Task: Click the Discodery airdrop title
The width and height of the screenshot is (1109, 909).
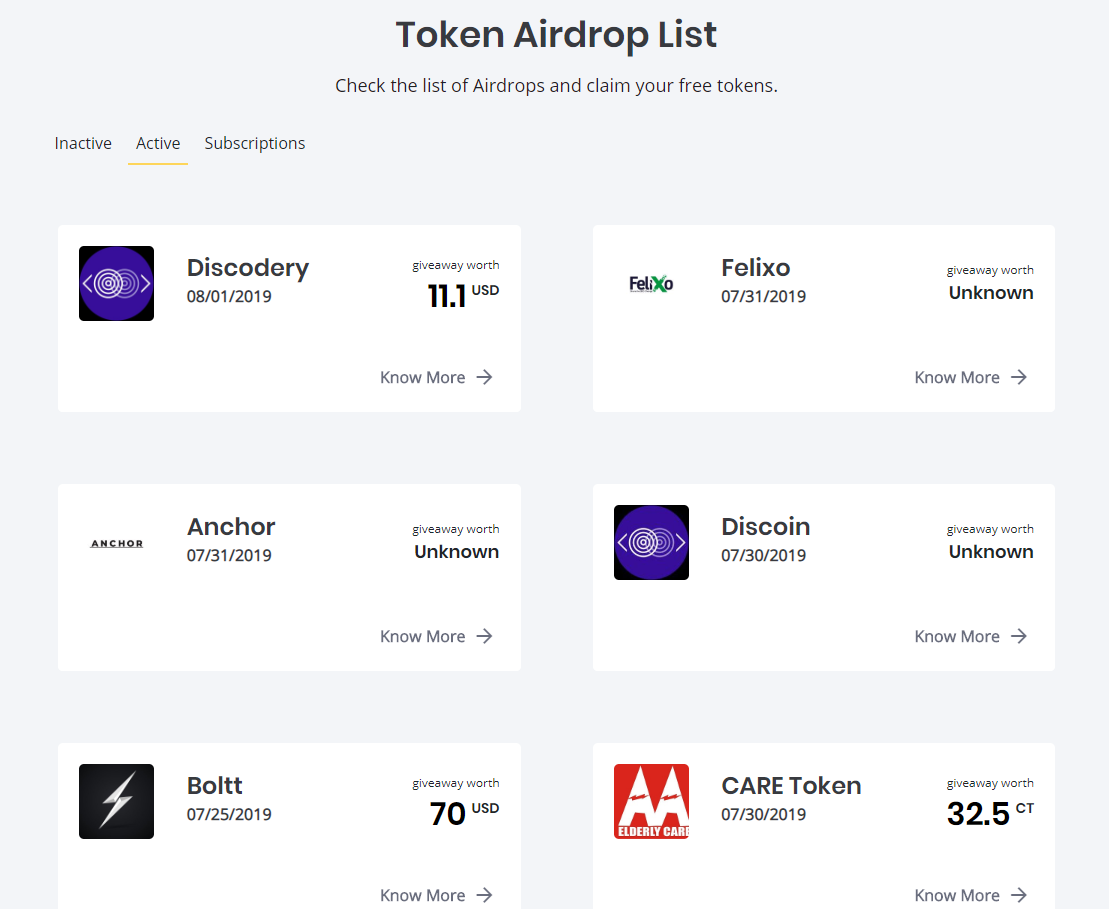Action: coord(248,268)
